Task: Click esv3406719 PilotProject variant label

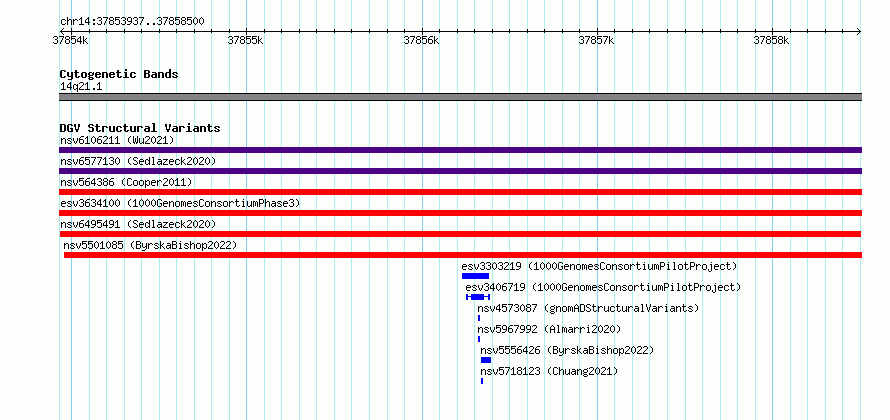Action: point(603,287)
